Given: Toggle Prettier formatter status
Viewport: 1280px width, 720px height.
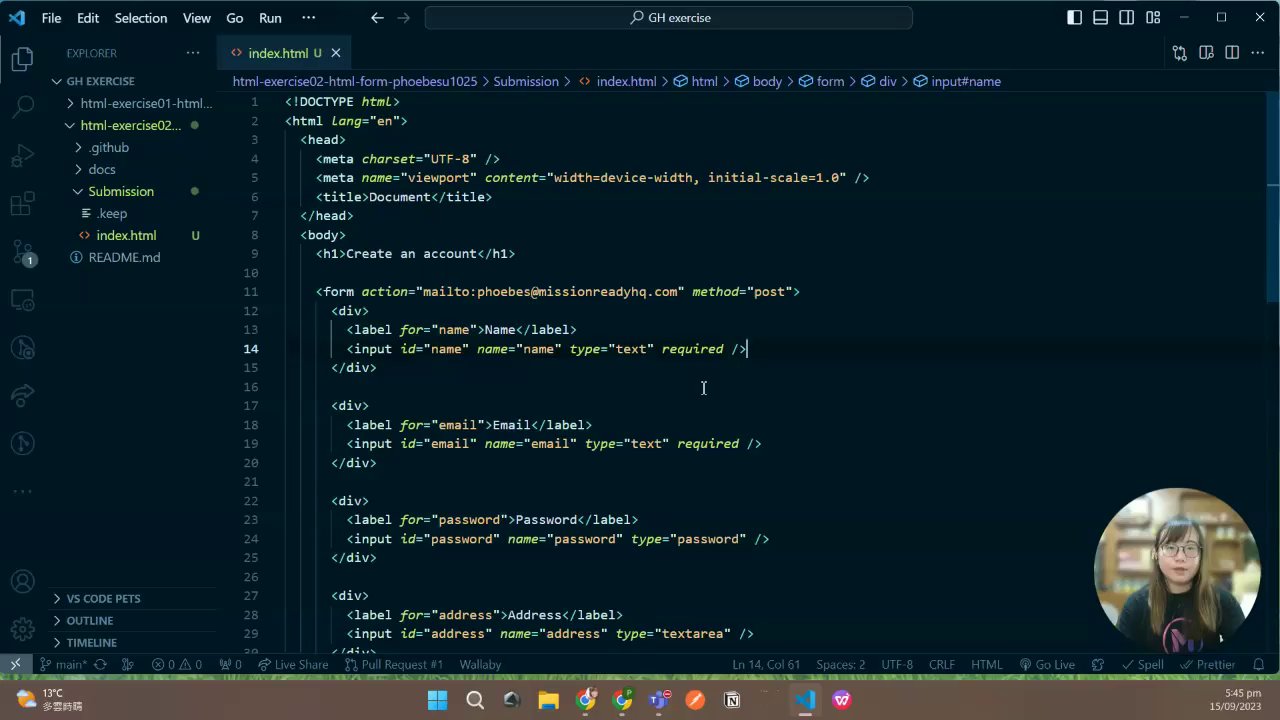Looking at the screenshot, I should pos(1206,664).
